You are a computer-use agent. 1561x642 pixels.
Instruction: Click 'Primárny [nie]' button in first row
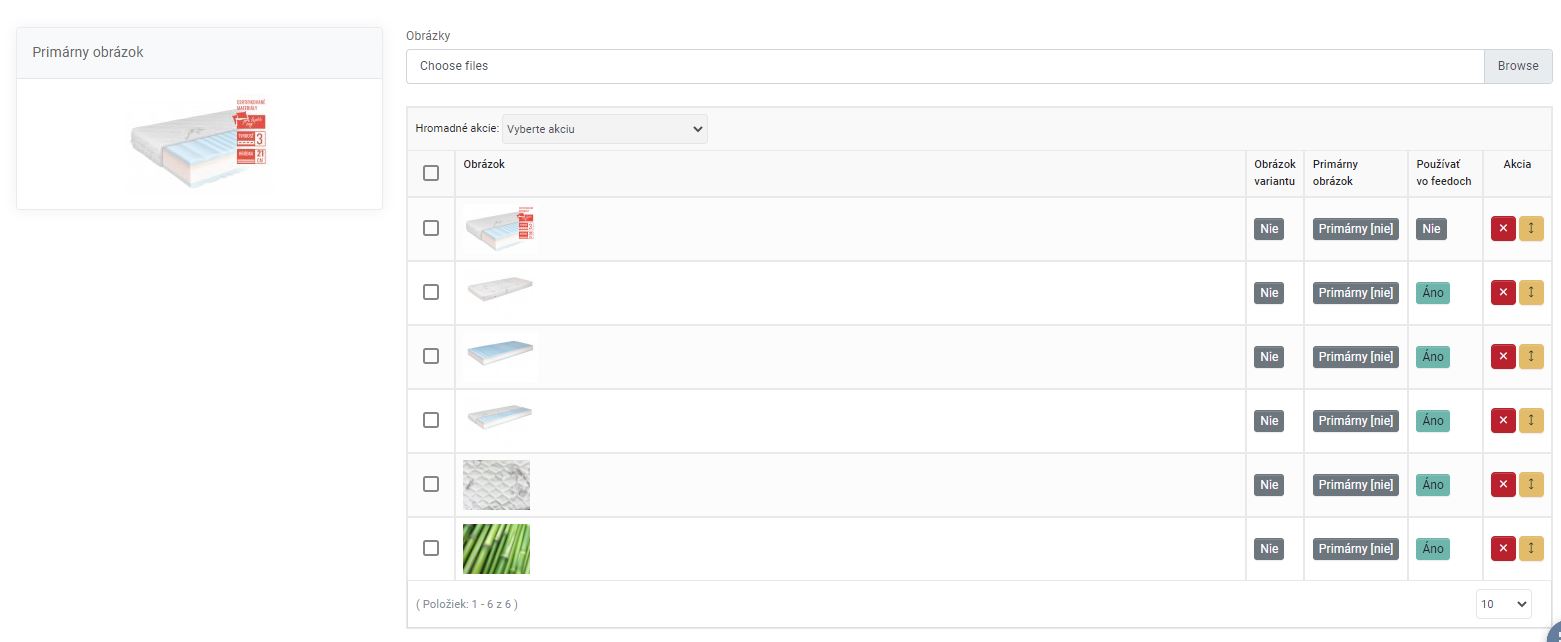1355,229
